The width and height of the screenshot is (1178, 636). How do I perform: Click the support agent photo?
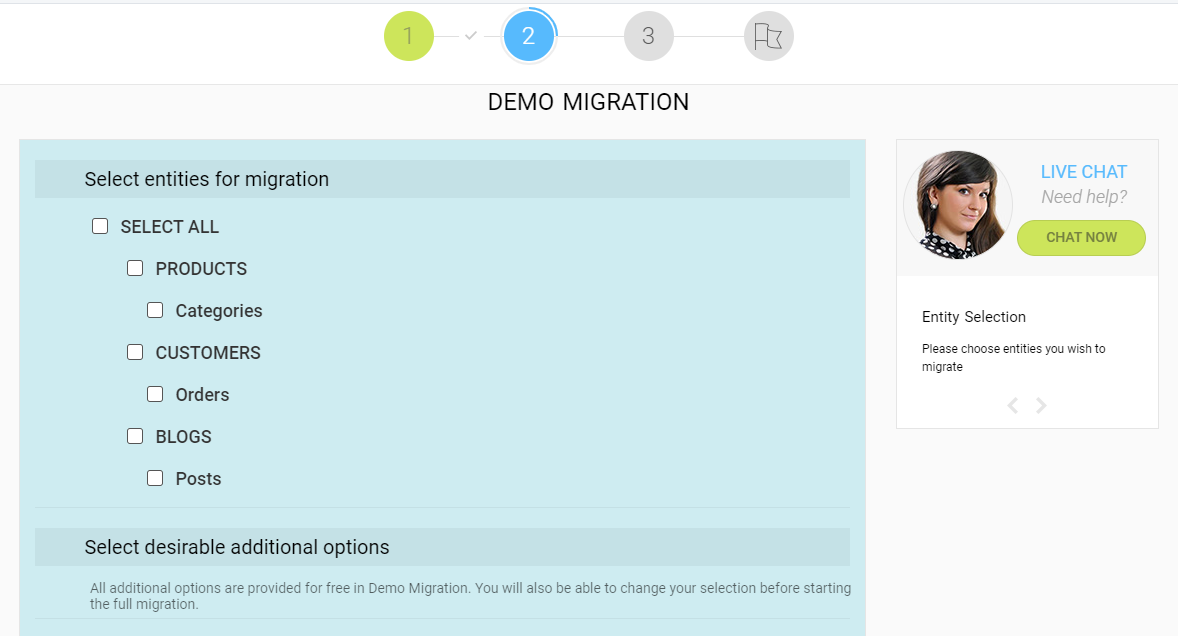(x=958, y=204)
